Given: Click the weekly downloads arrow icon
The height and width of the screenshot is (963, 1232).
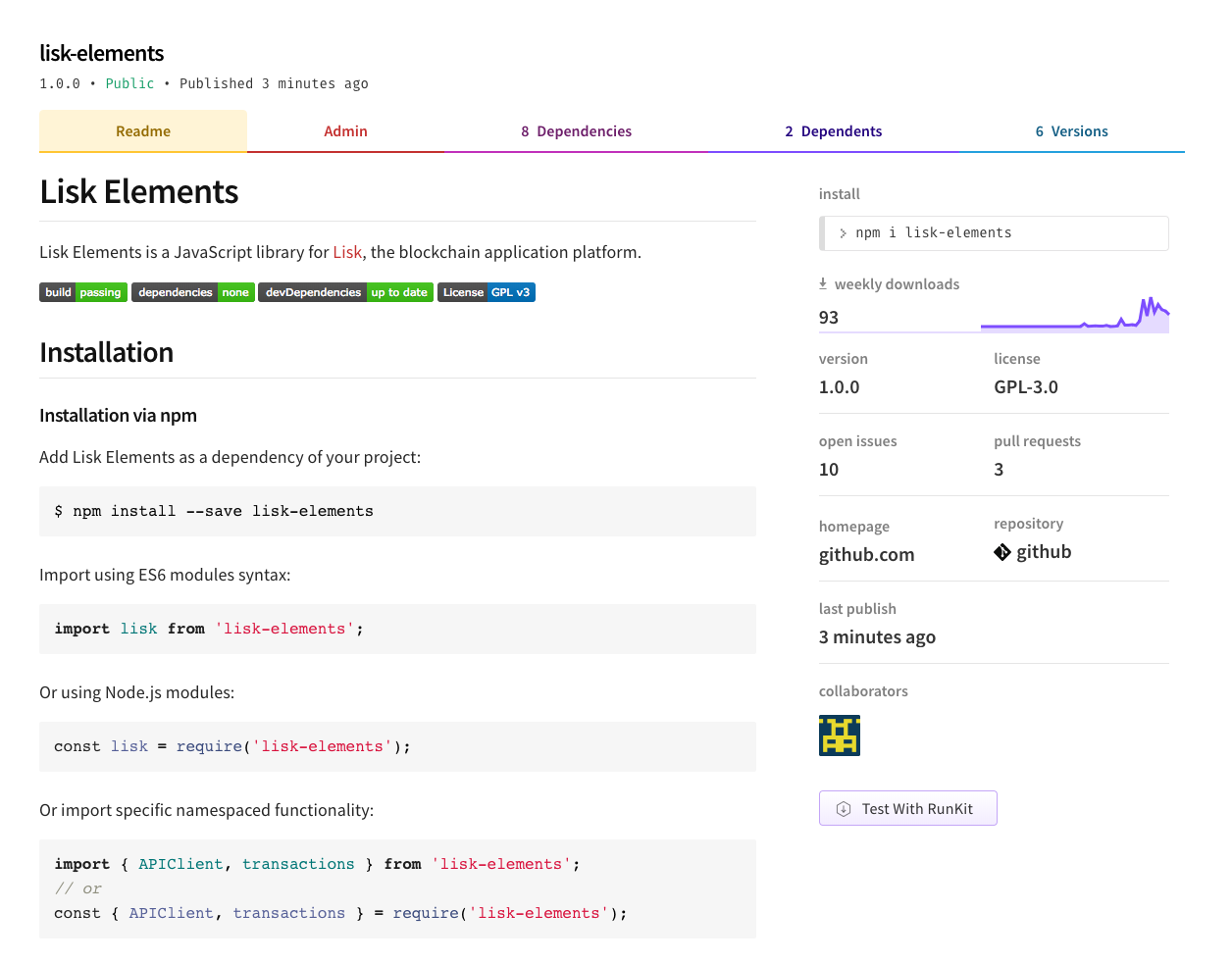Looking at the screenshot, I should click(x=823, y=283).
